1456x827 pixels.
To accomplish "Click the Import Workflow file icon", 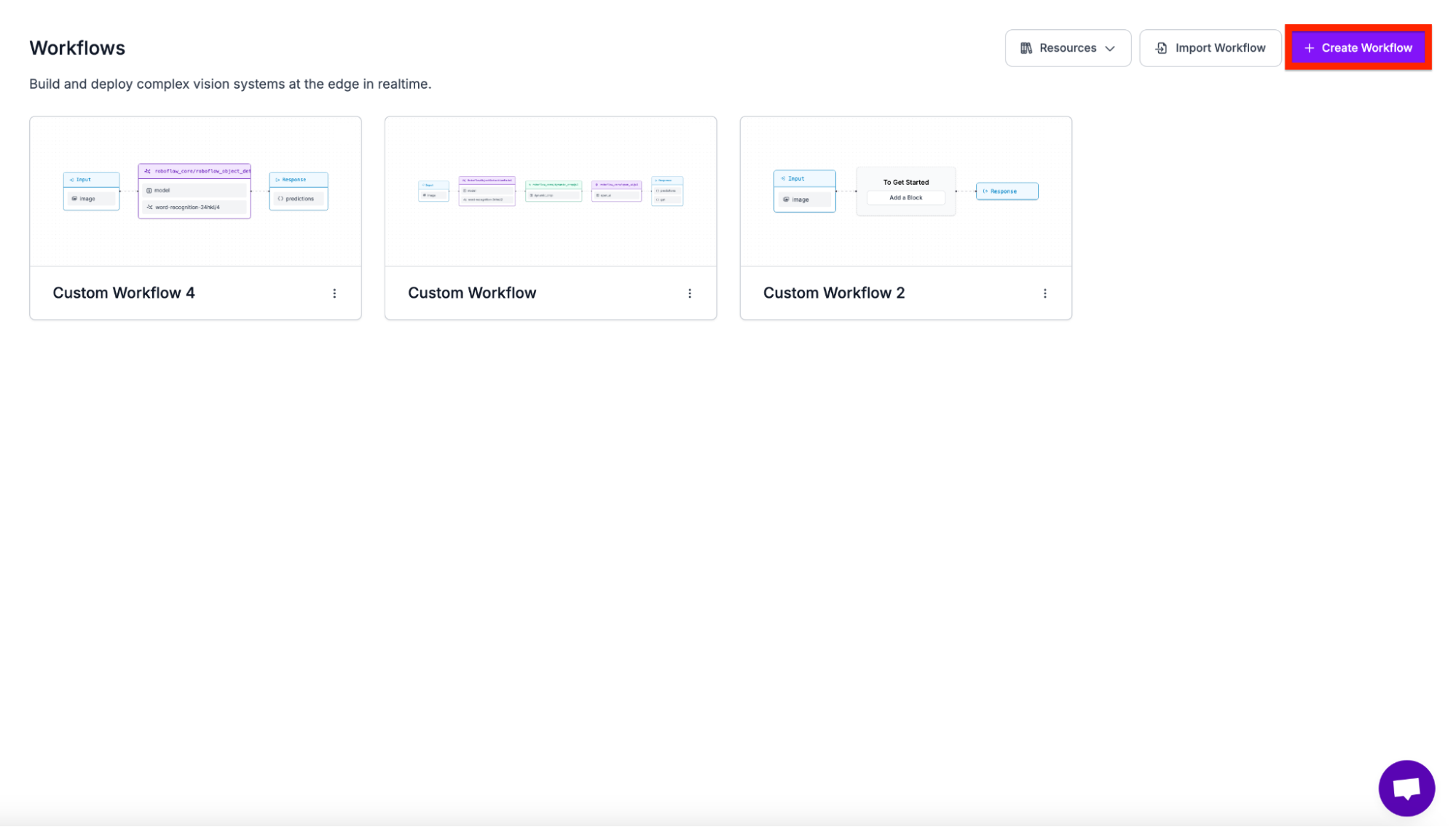I will click(x=1161, y=48).
